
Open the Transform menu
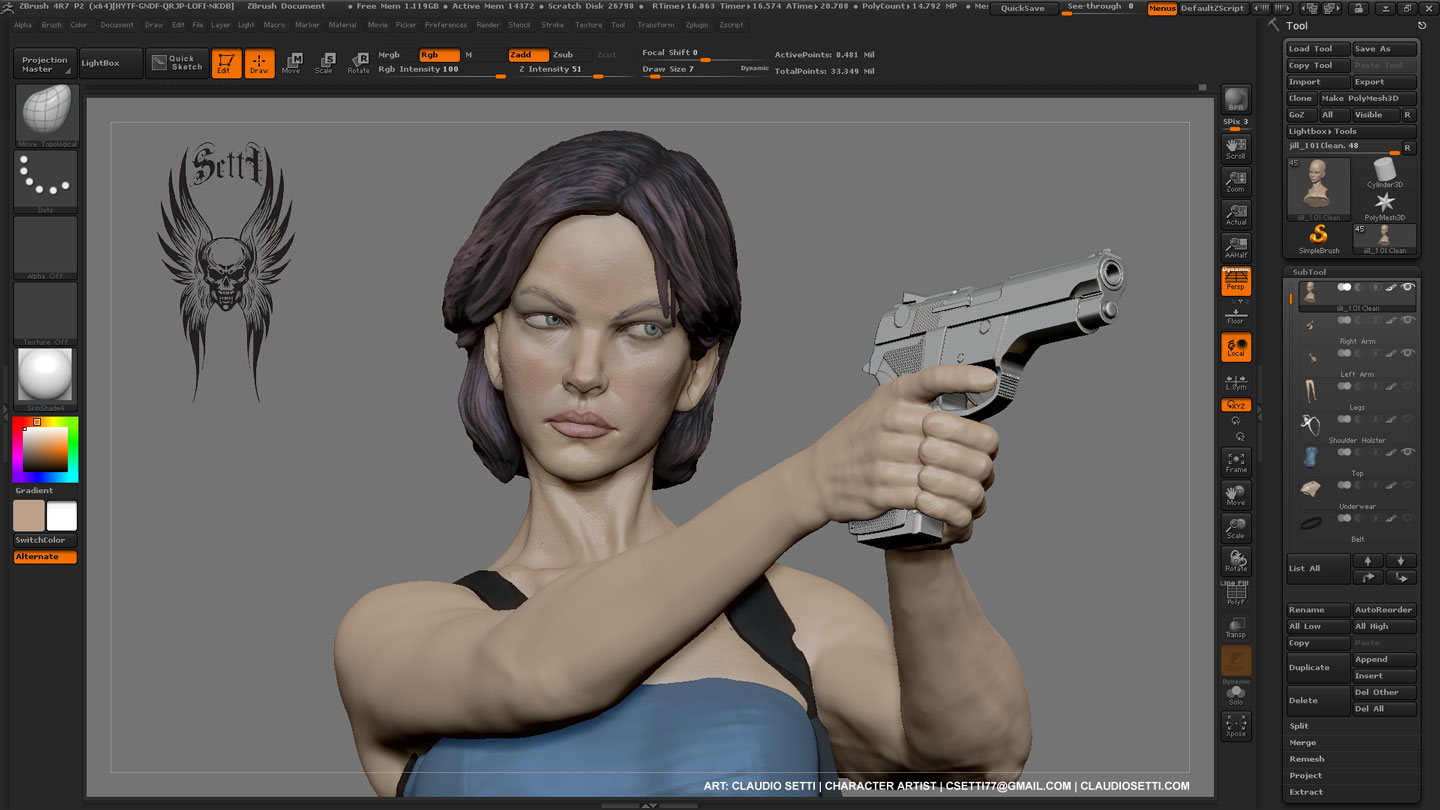[x=655, y=25]
